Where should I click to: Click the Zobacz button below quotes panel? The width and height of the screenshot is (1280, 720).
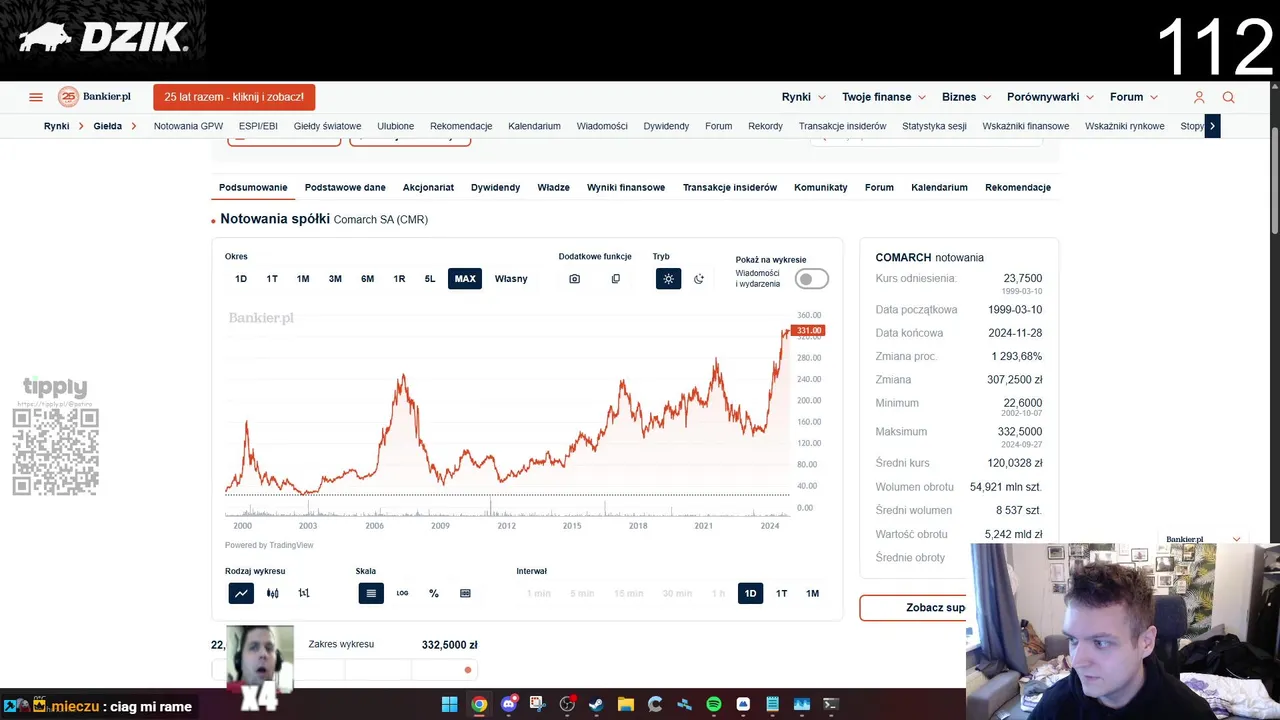point(913,607)
